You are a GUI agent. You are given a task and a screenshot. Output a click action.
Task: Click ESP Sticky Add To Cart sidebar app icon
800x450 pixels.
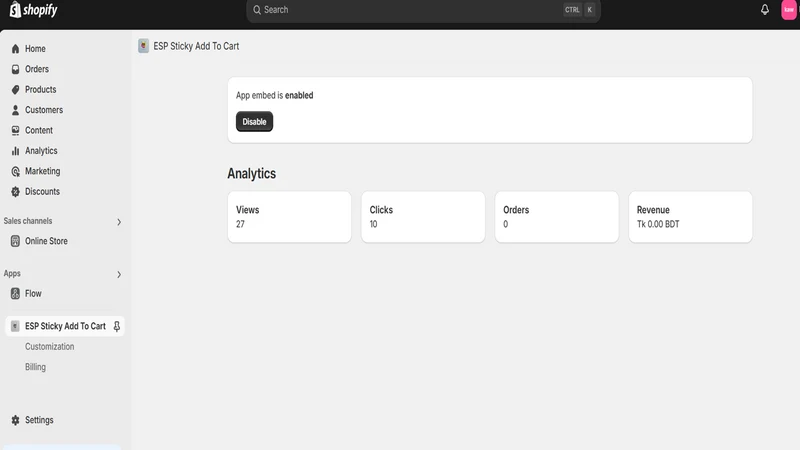[x=15, y=326]
